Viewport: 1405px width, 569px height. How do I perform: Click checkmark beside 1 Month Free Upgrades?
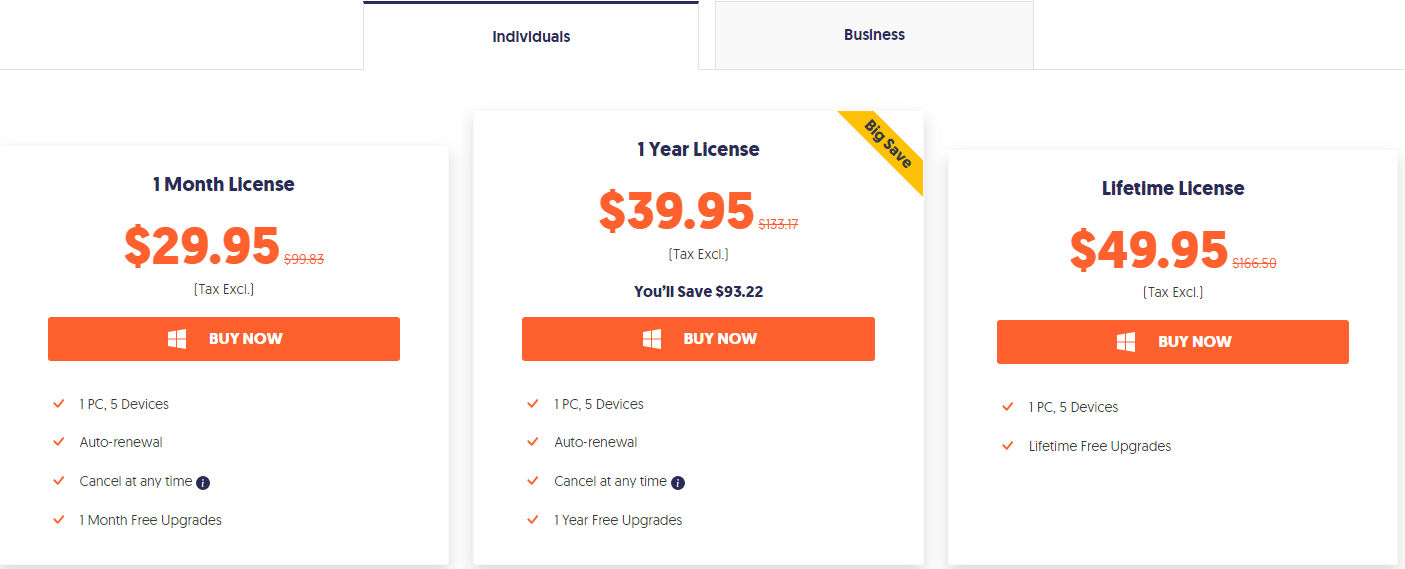(59, 520)
